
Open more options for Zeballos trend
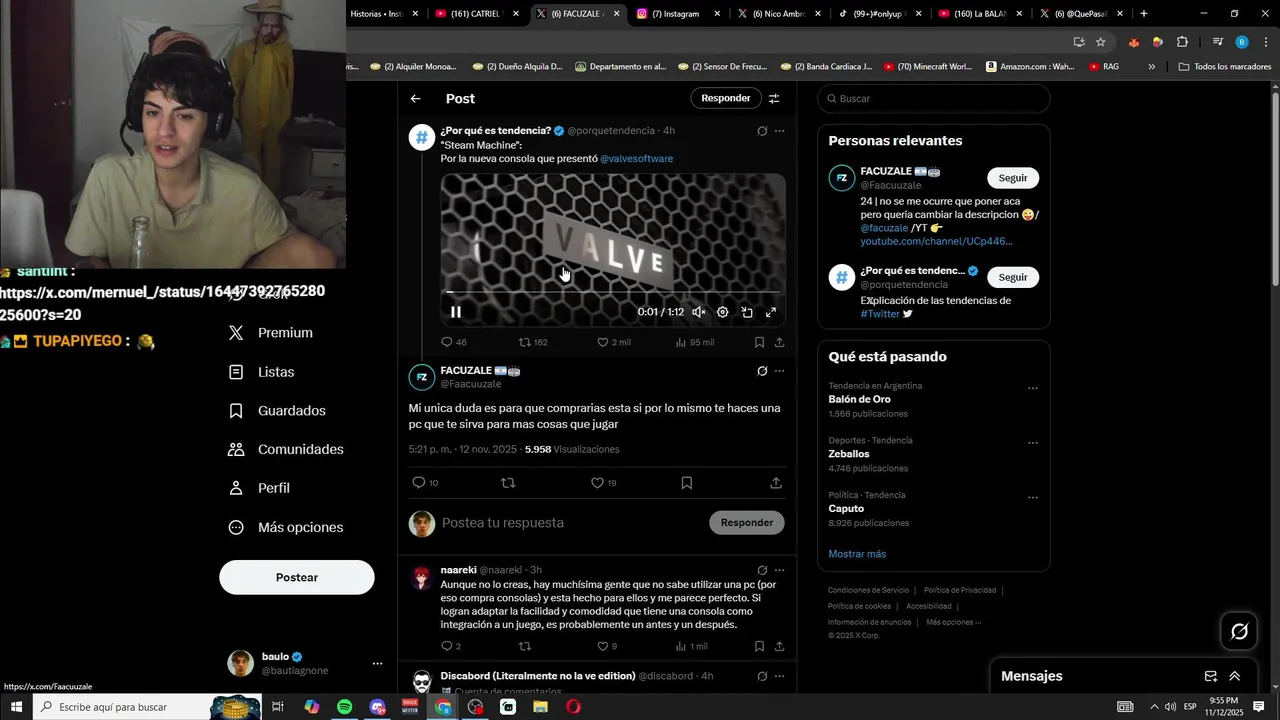[1033, 443]
